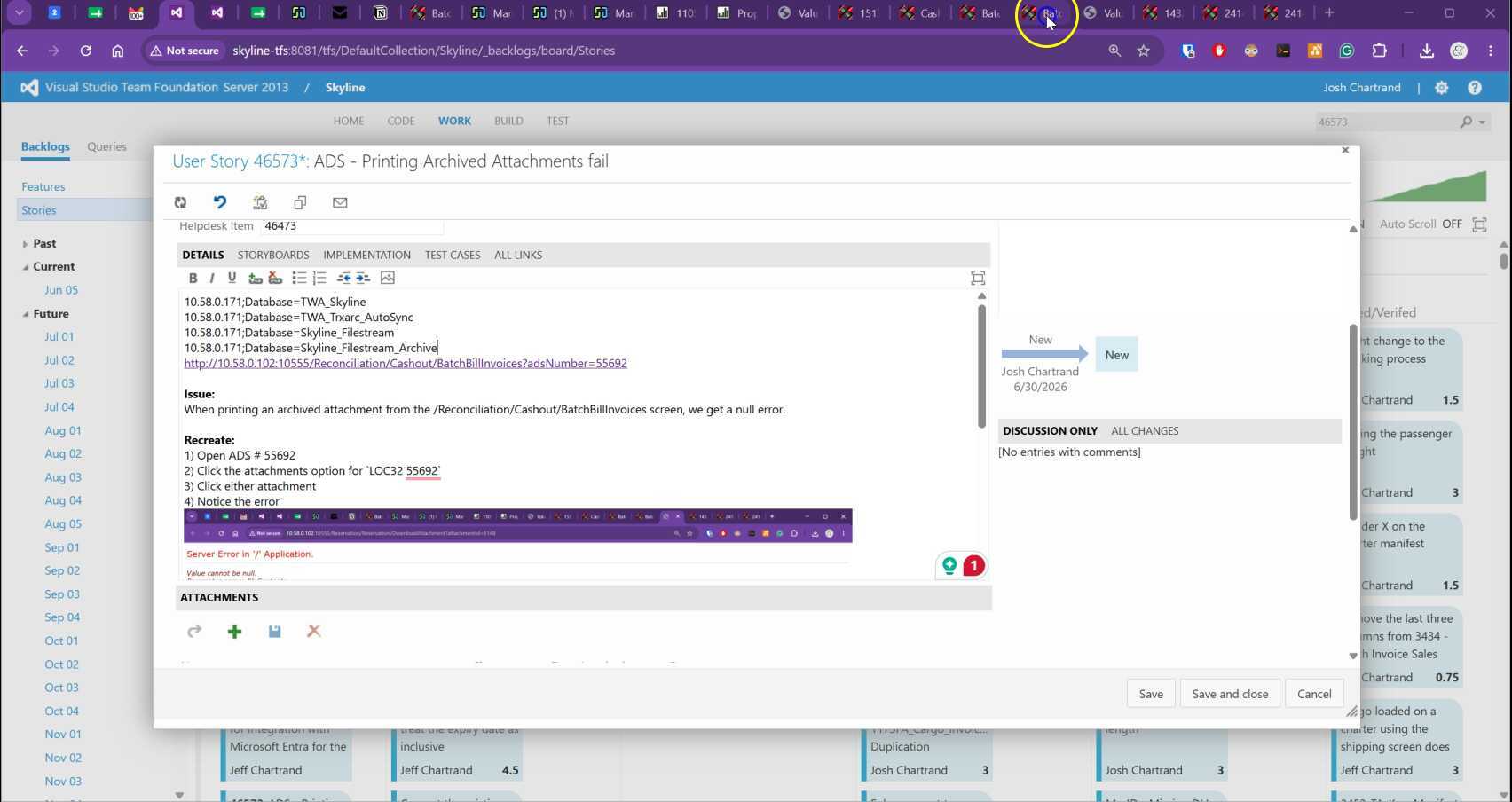This screenshot has width=1512, height=802.
Task: Delete the attachment with the red X icon
Action: pos(313,632)
